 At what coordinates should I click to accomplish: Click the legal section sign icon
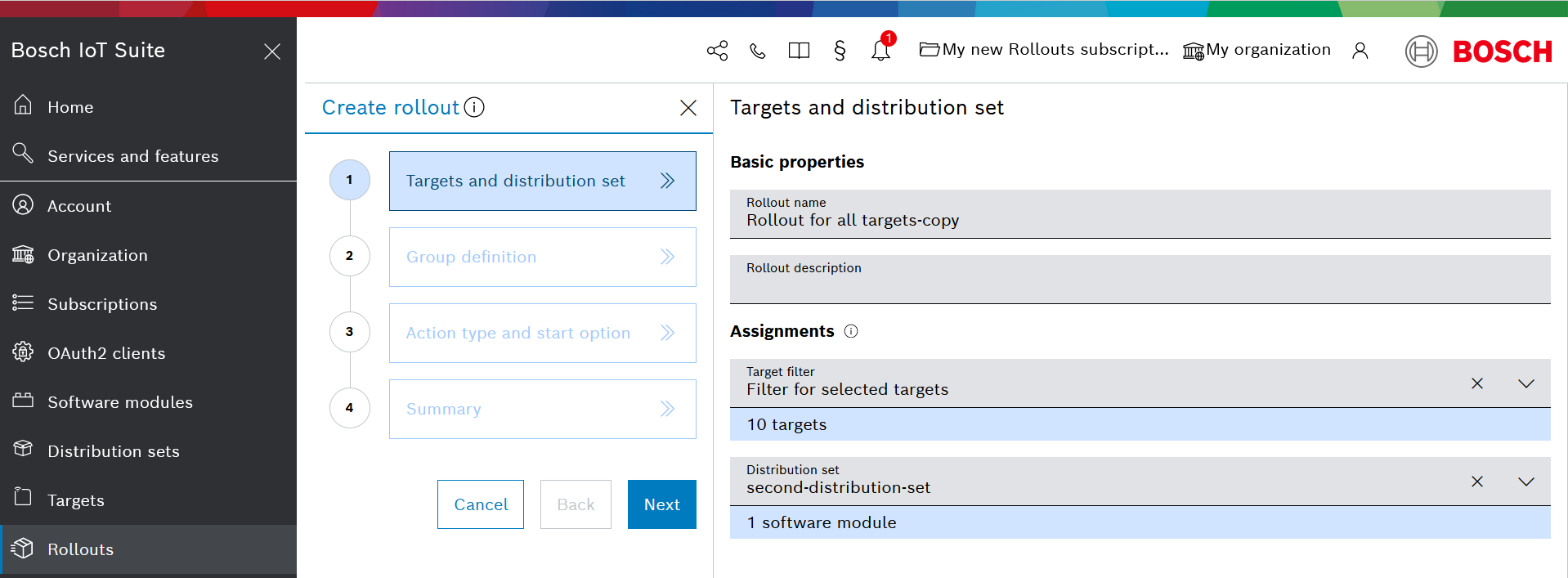pyautogui.click(x=840, y=51)
